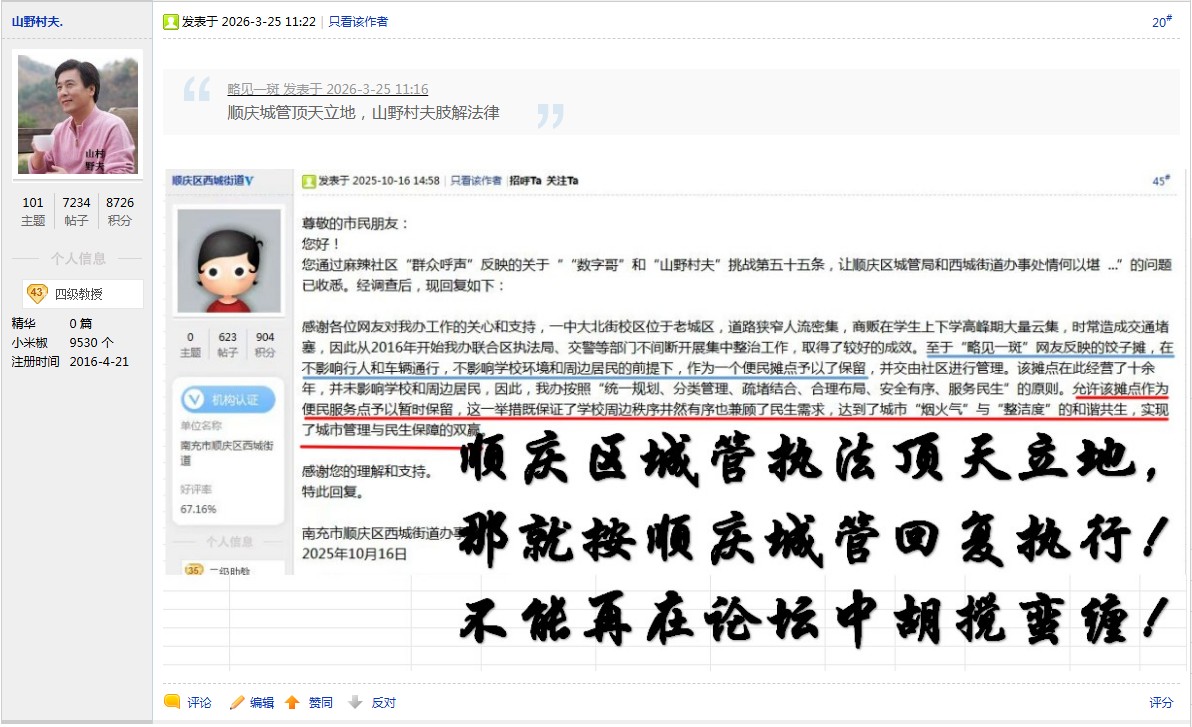
Task: View the 101 主题 count
Action: pyautogui.click(x=33, y=211)
